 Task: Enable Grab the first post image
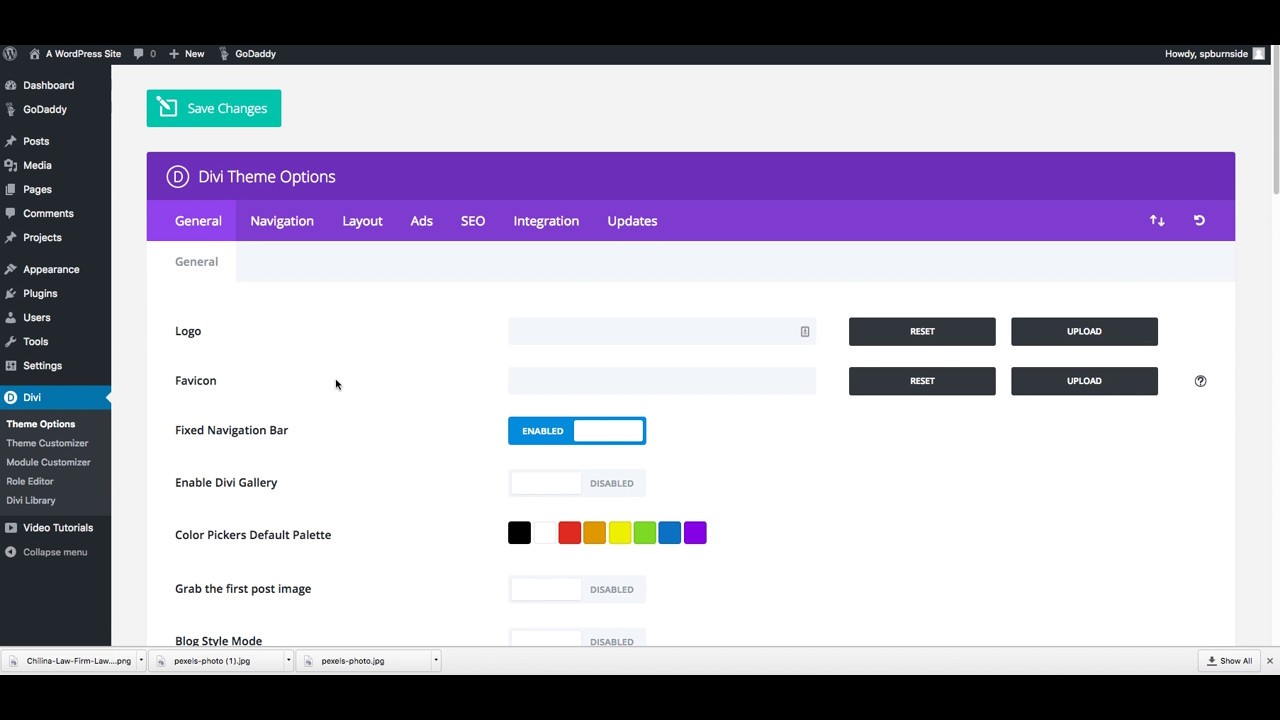coord(577,589)
